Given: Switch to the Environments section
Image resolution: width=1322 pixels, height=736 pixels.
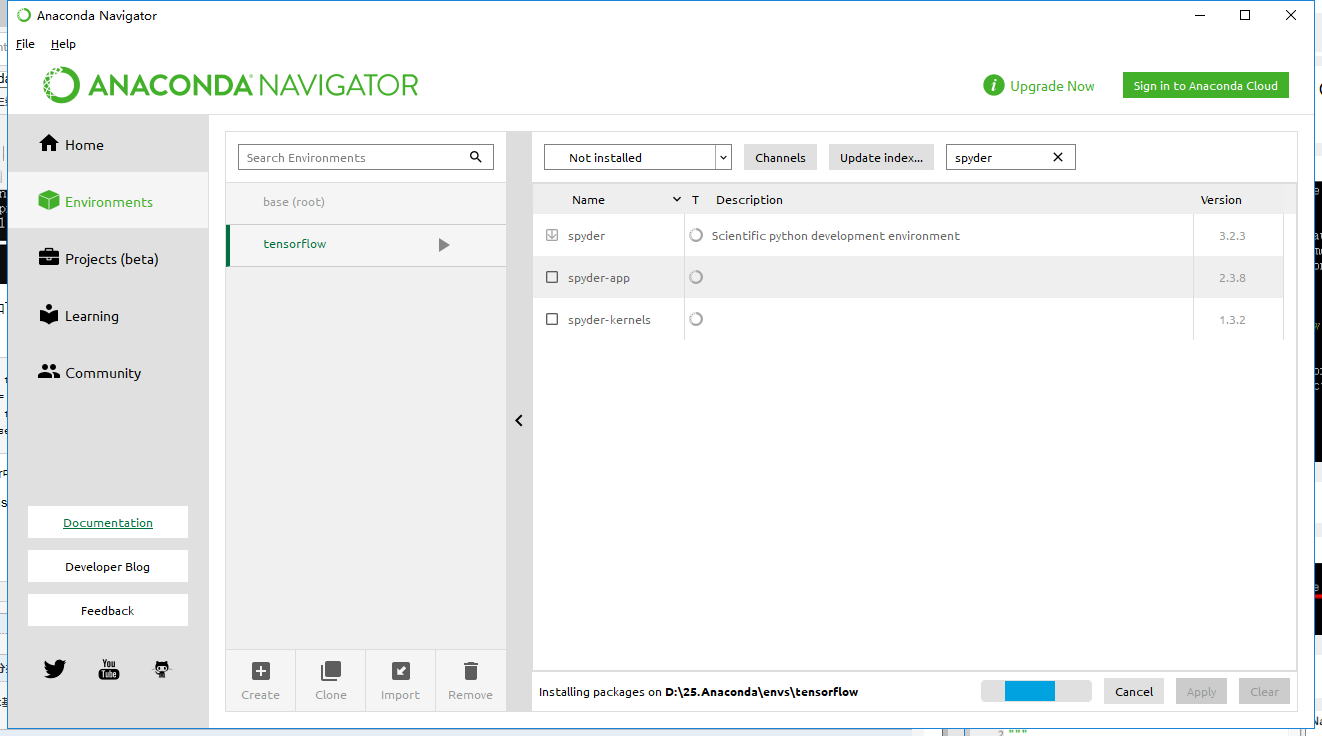Looking at the screenshot, I should (x=108, y=202).
